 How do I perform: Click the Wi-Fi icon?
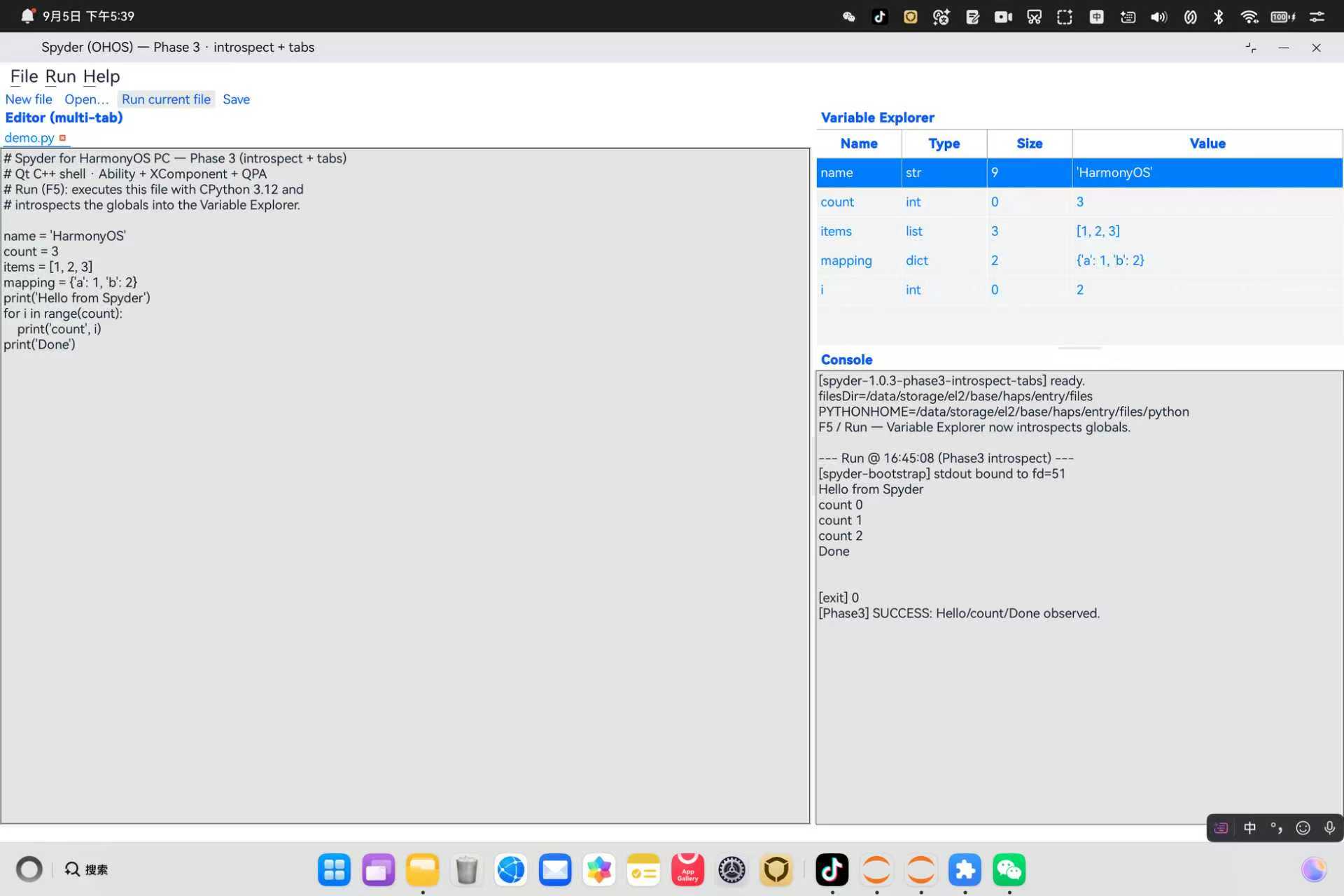click(x=1249, y=17)
